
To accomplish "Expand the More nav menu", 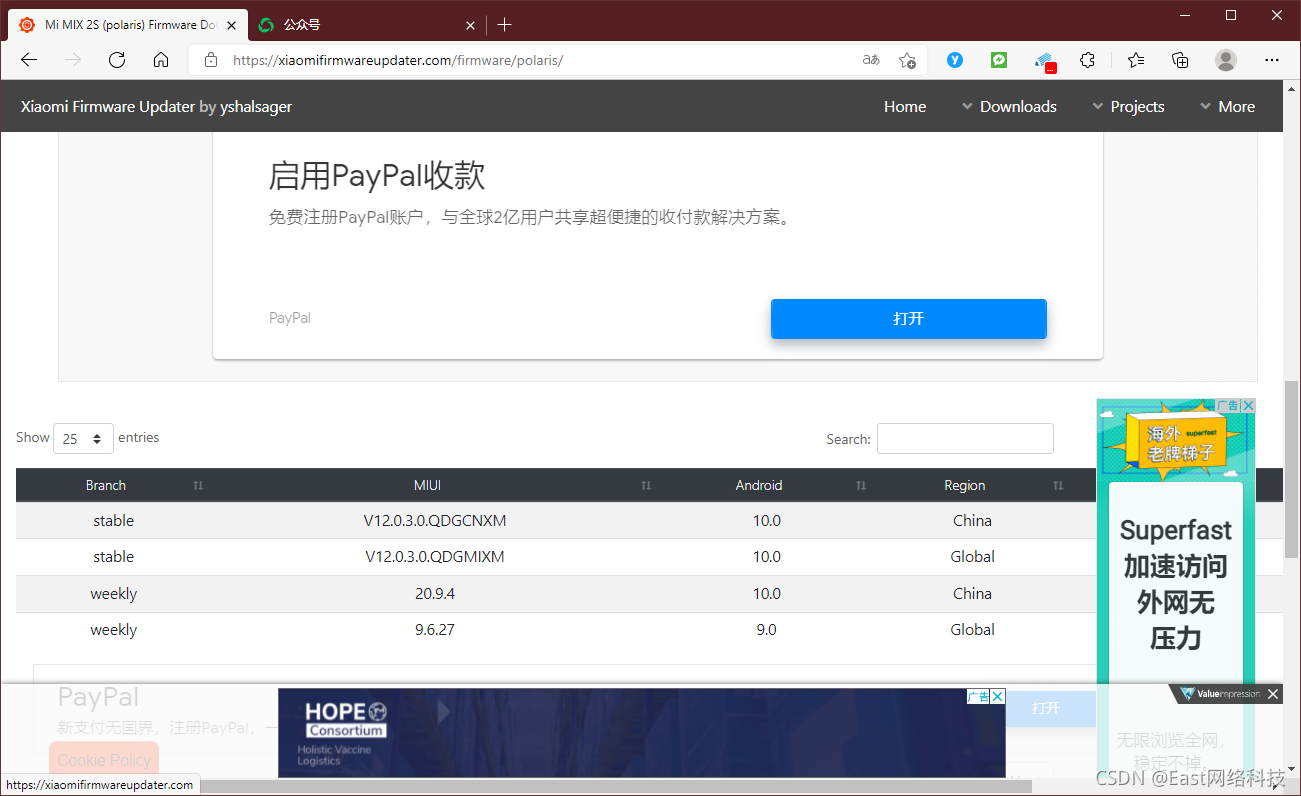I will click(1227, 107).
